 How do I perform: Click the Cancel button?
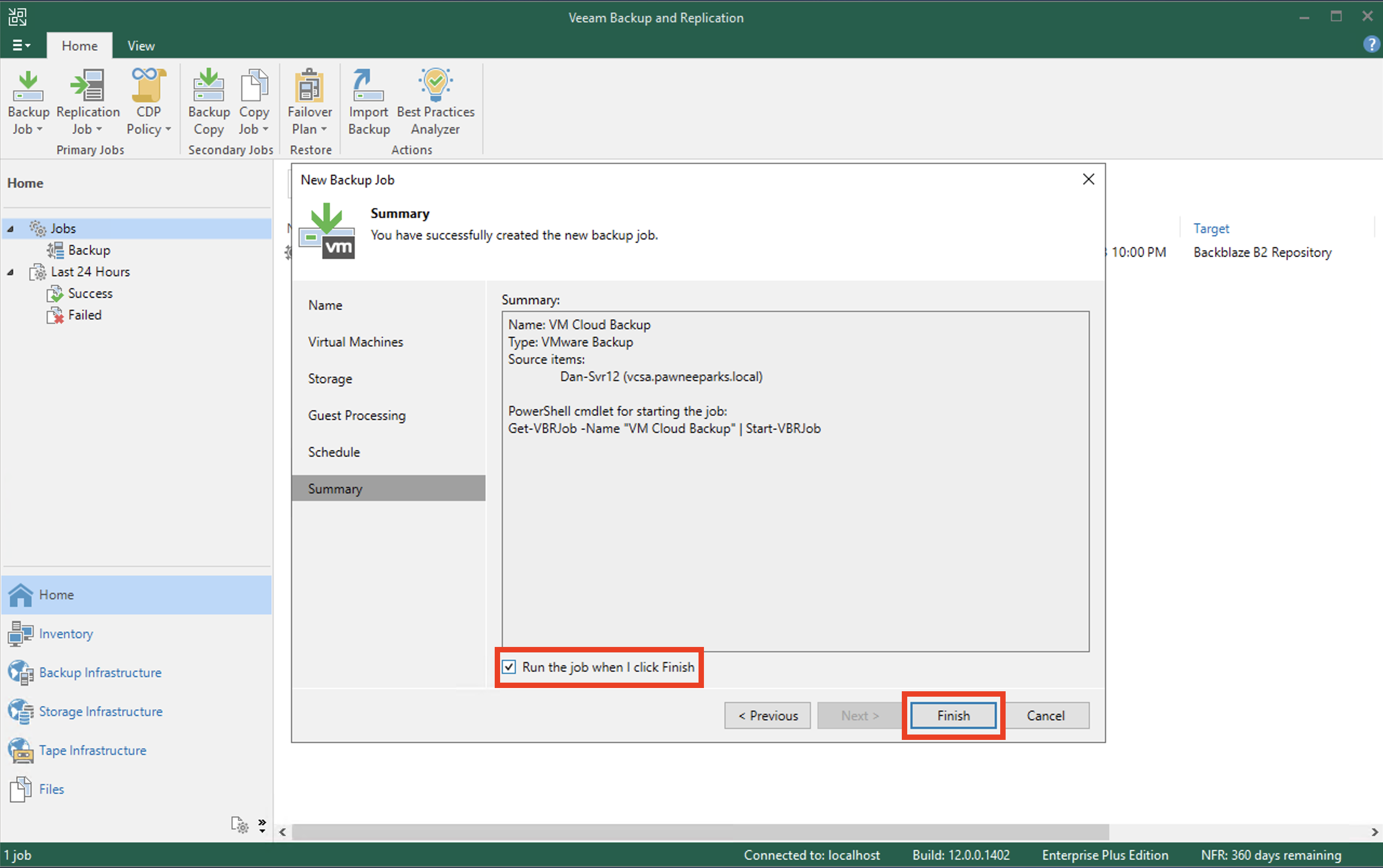1046,715
